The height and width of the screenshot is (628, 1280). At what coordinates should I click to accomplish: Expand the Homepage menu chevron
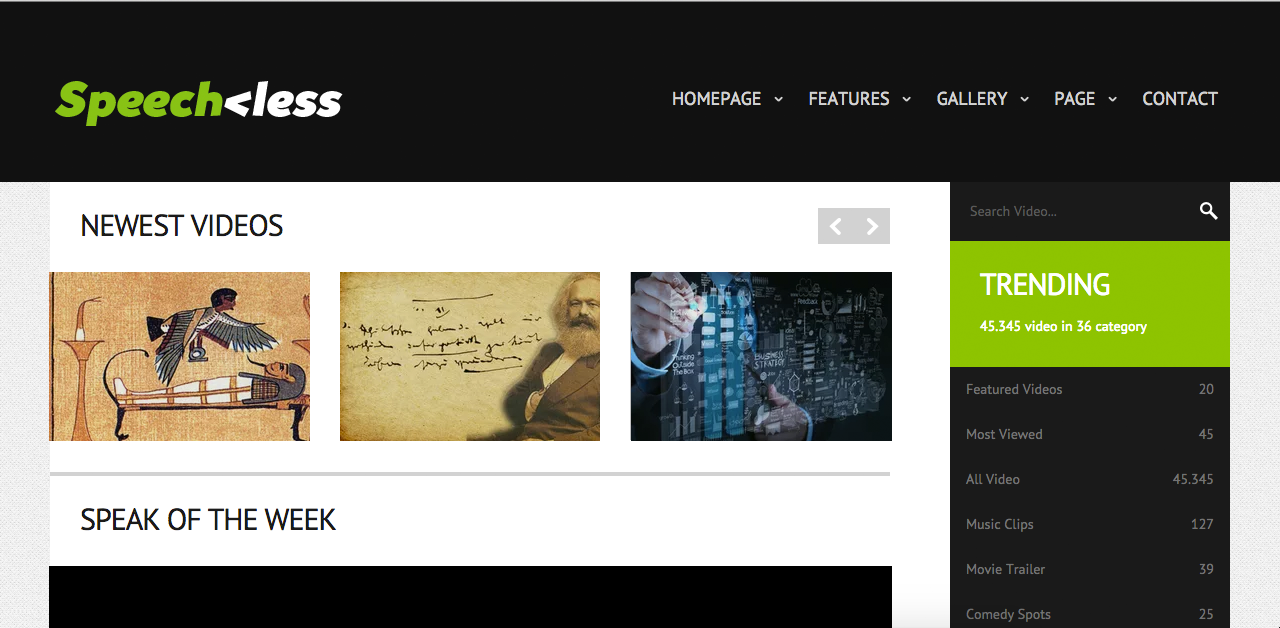(x=778, y=99)
